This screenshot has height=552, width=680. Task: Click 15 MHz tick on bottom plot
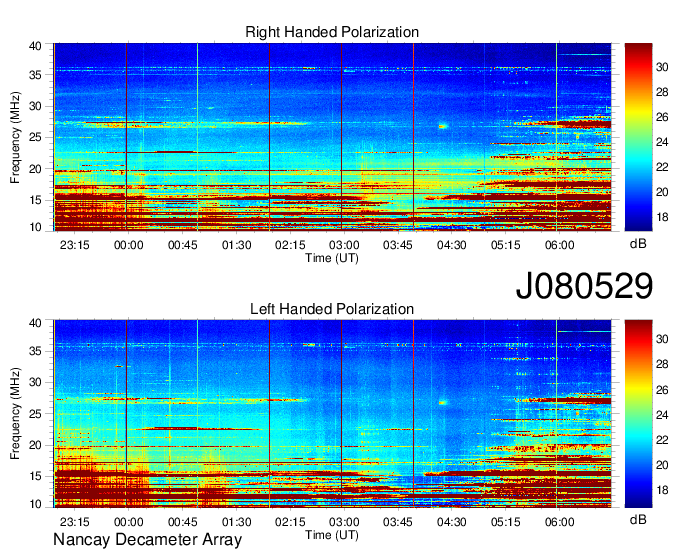coord(36,477)
